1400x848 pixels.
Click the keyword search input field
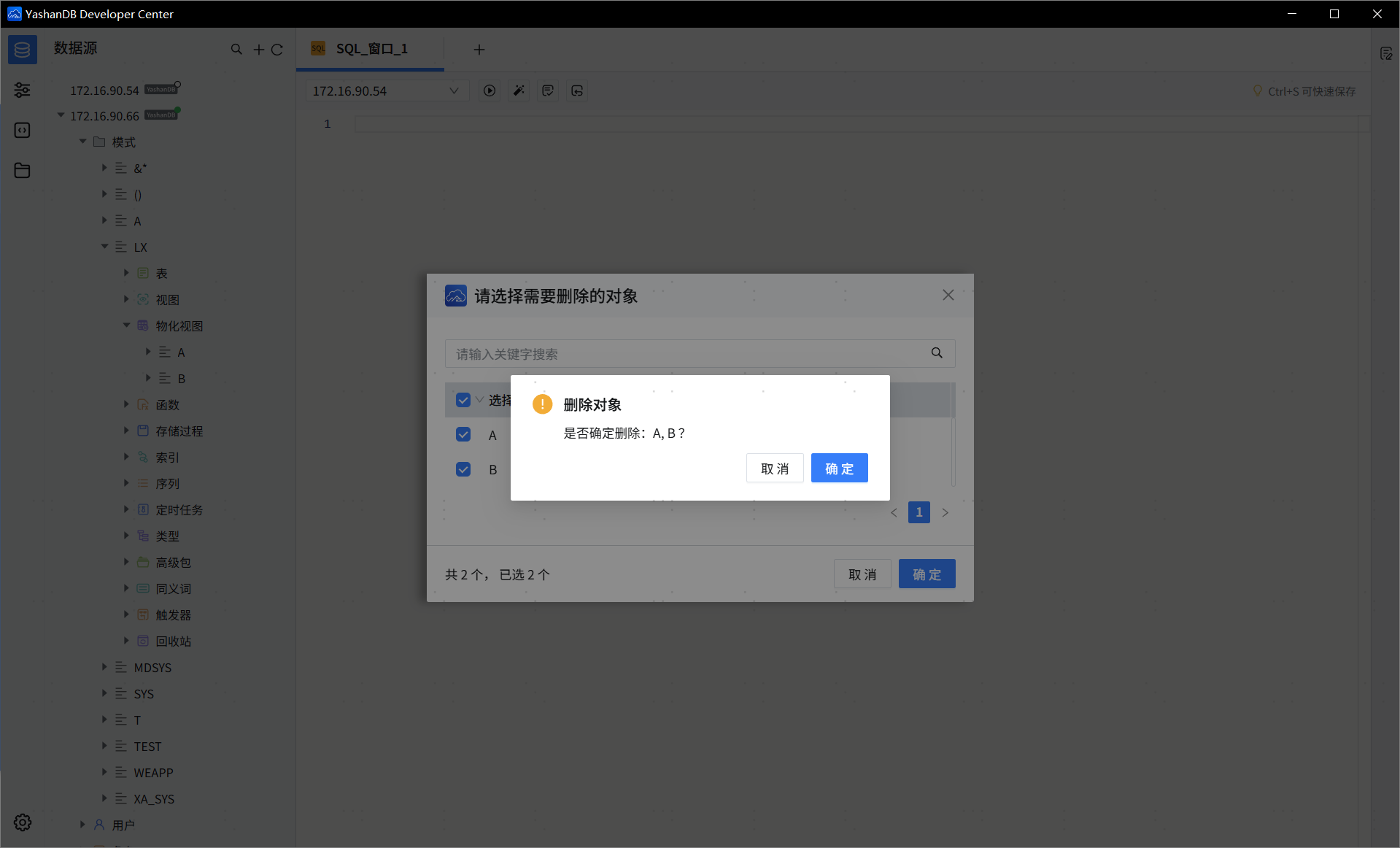(x=686, y=354)
